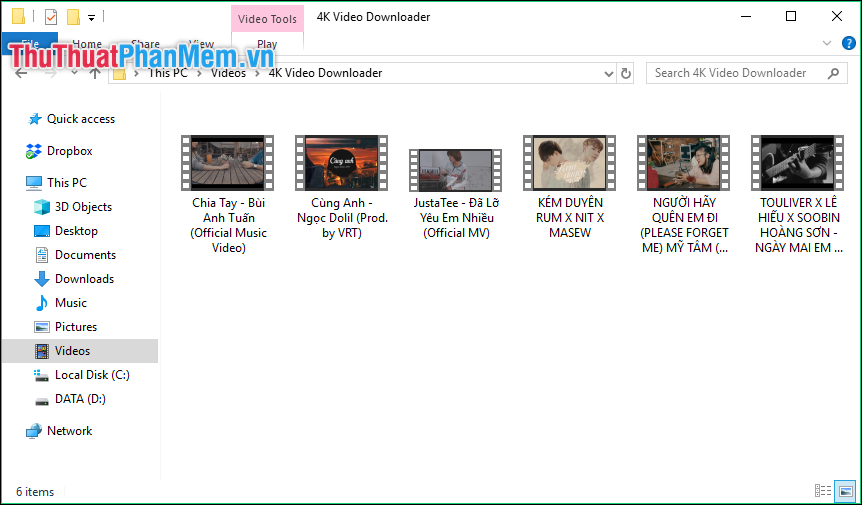Viewport: 862px width, 505px height.
Task: Click Videos in the address breadcrumb
Action: pyautogui.click(x=228, y=73)
